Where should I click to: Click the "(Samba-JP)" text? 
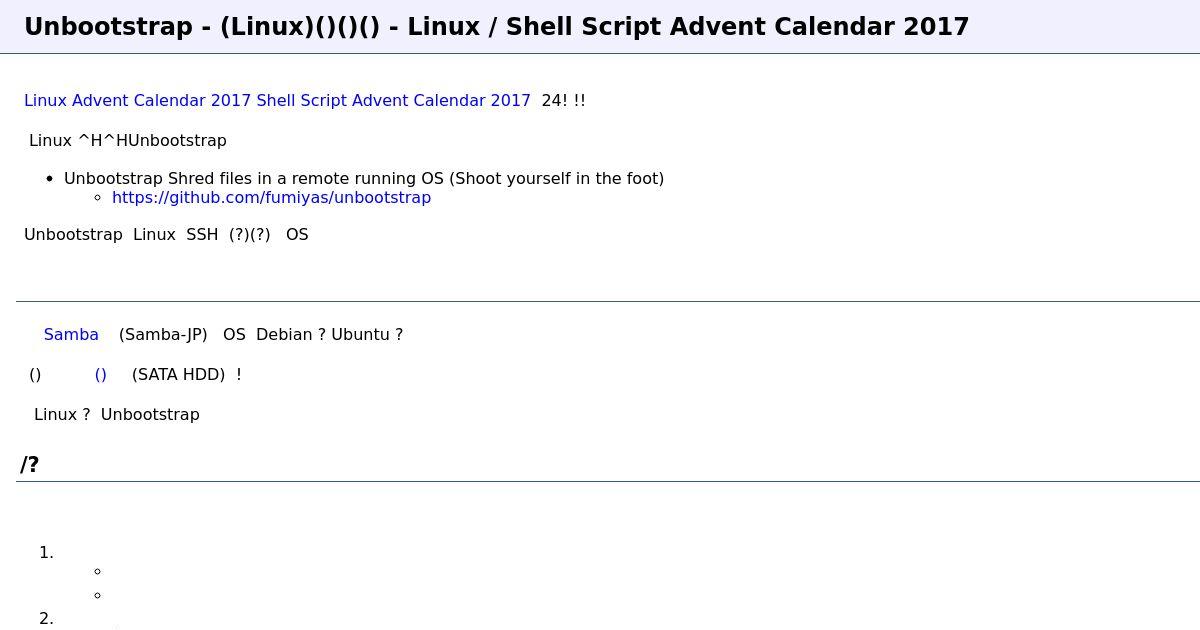coord(163,335)
